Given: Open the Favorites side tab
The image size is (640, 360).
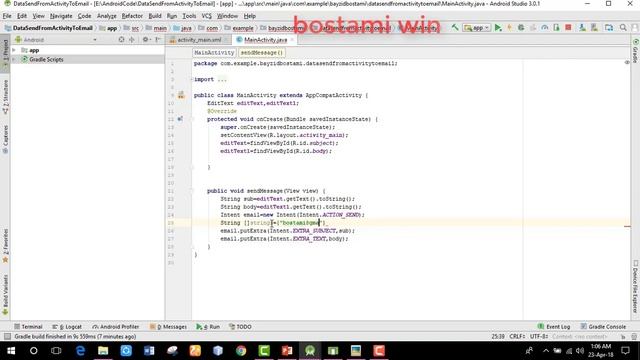Looking at the screenshot, I should [5, 246].
